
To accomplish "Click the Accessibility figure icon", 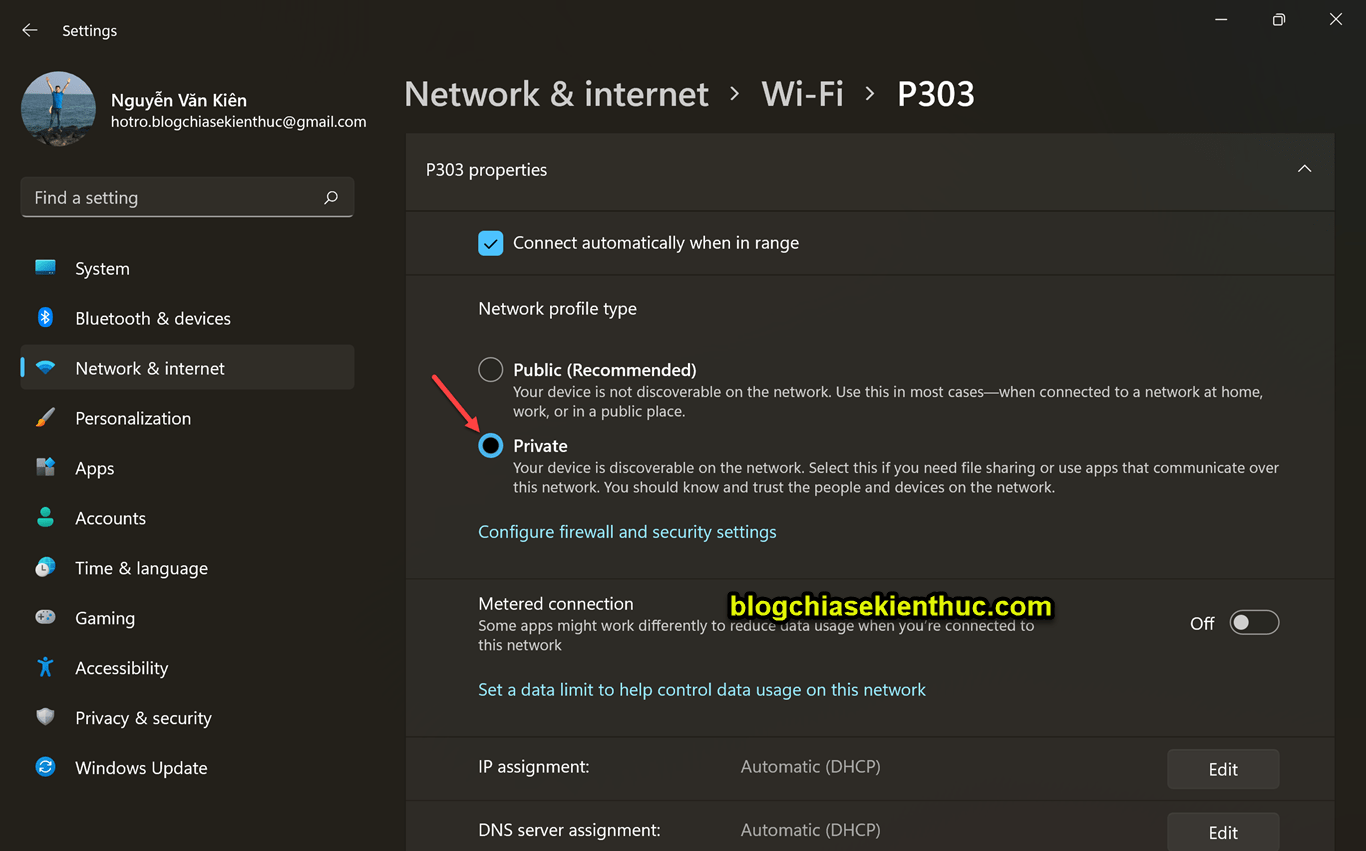I will [45, 667].
